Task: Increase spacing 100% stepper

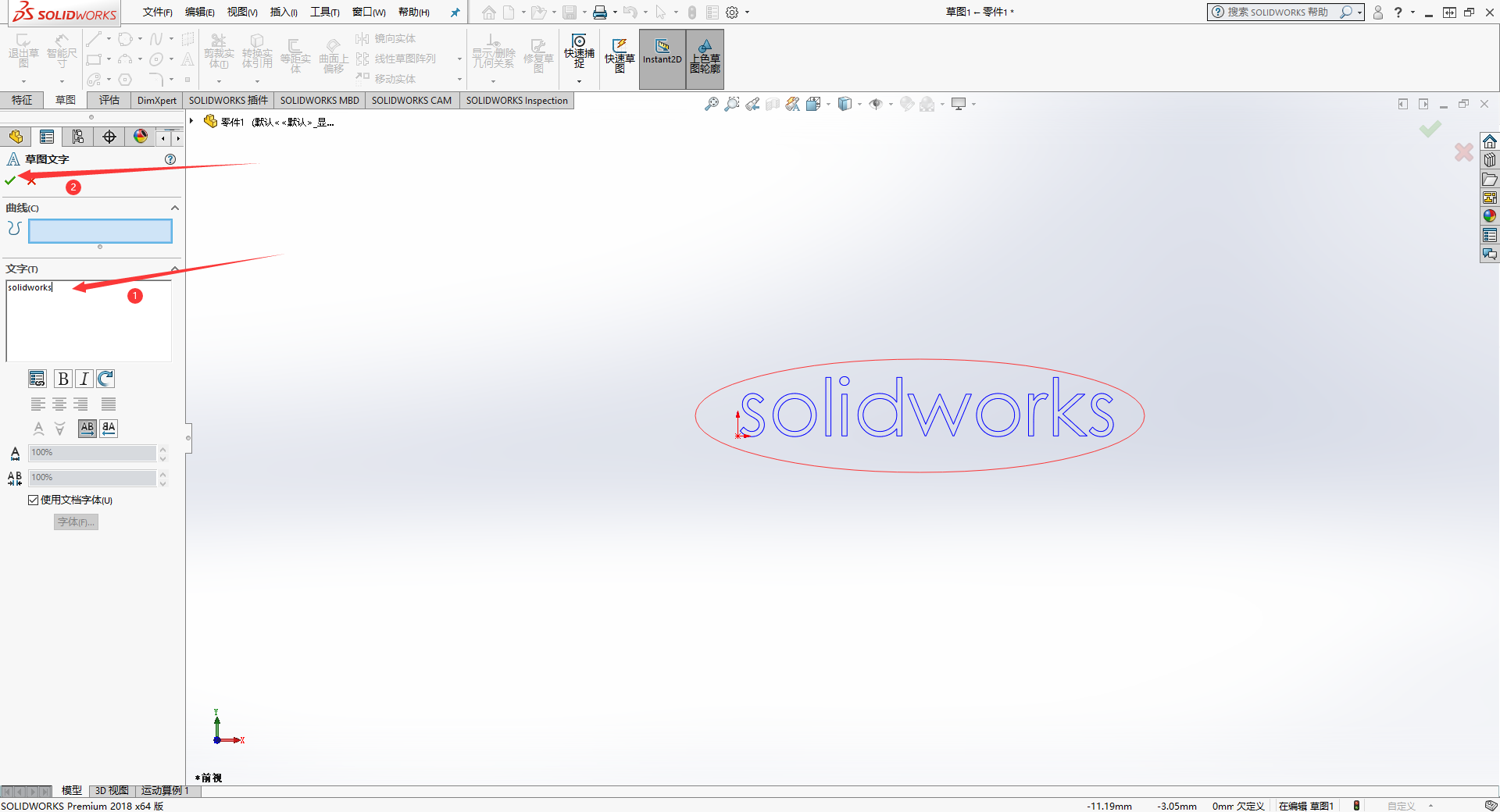Action: coord(162,474)
